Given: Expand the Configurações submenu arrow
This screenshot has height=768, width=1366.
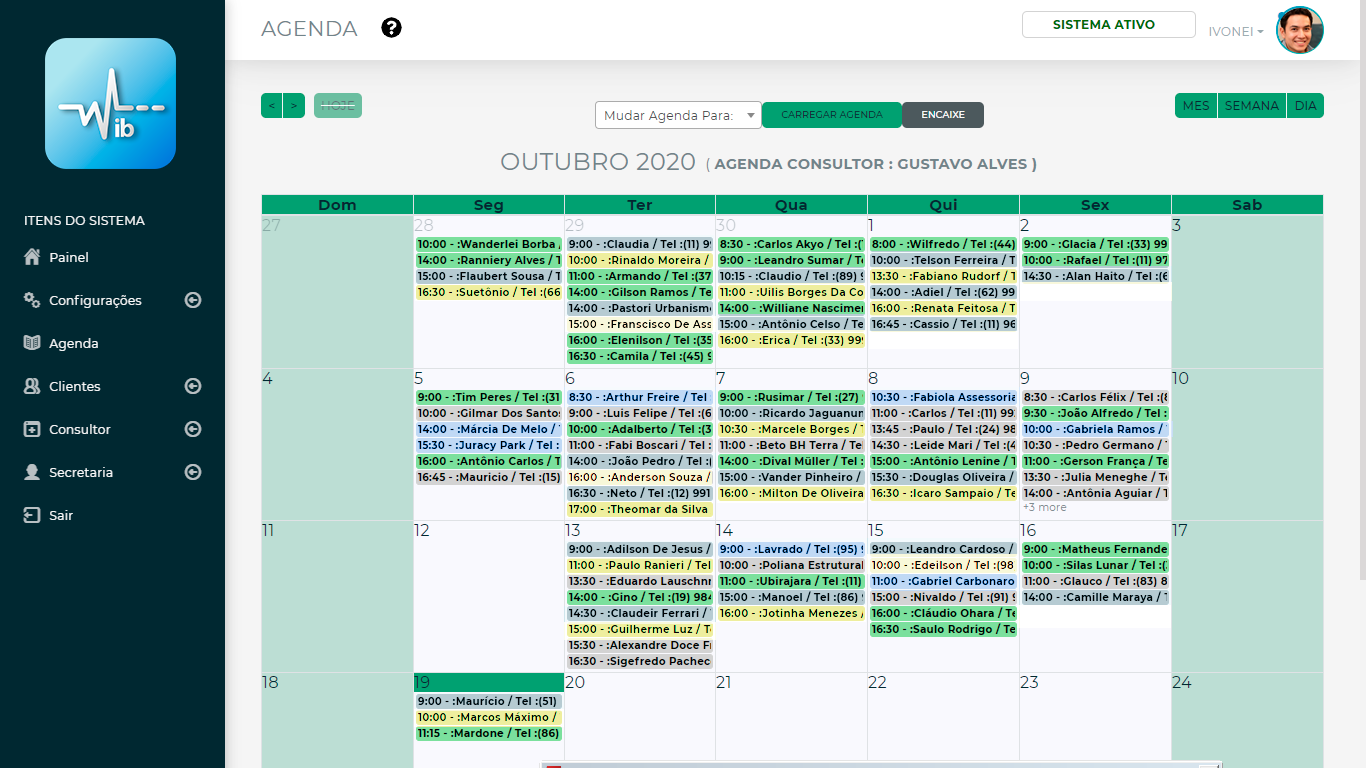Looking at the screenshot, I should click(193, 300).
